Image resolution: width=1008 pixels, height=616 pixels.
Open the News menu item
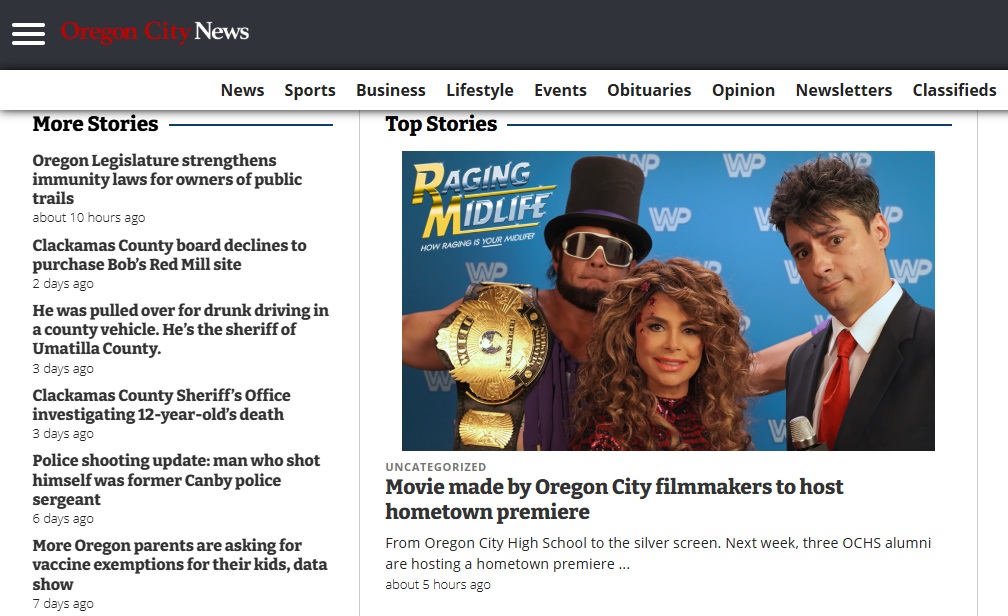242,90
